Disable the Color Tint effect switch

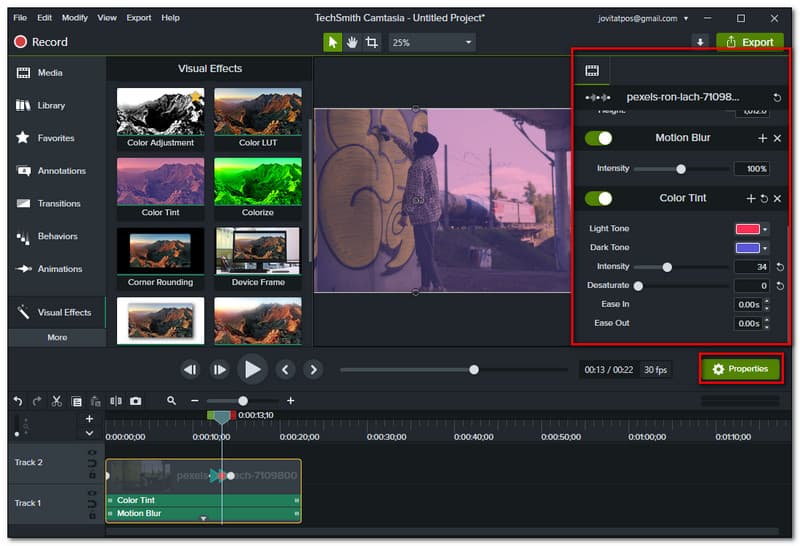[x=599, y=198]
